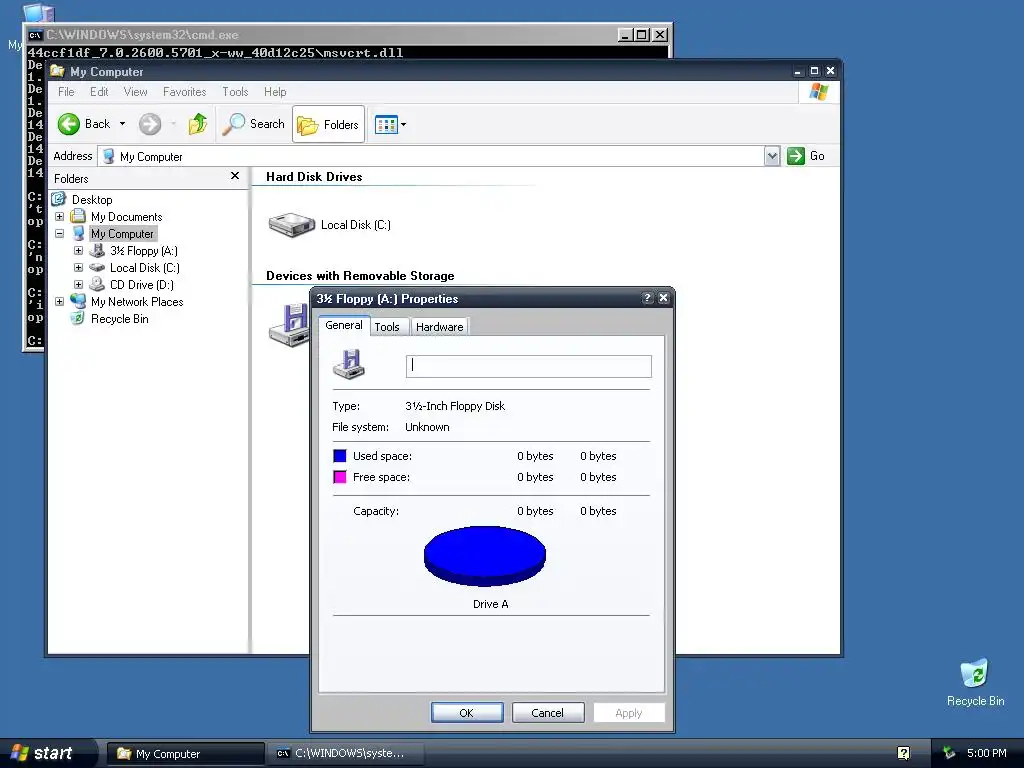Activate My Computer taskbar button

point(185,754)
